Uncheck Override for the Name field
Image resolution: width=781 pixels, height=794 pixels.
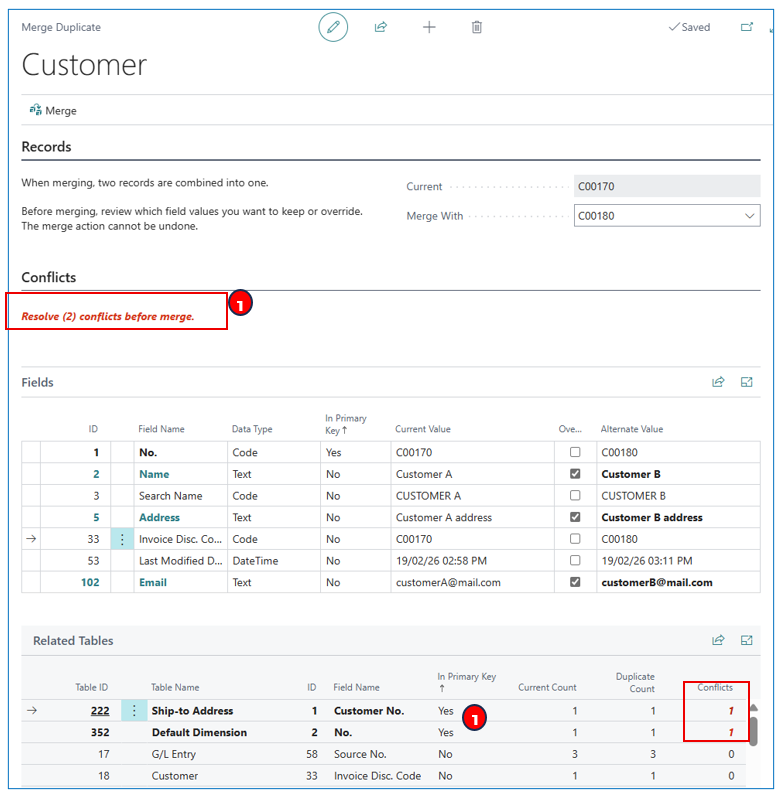click(x=575, y=474)
